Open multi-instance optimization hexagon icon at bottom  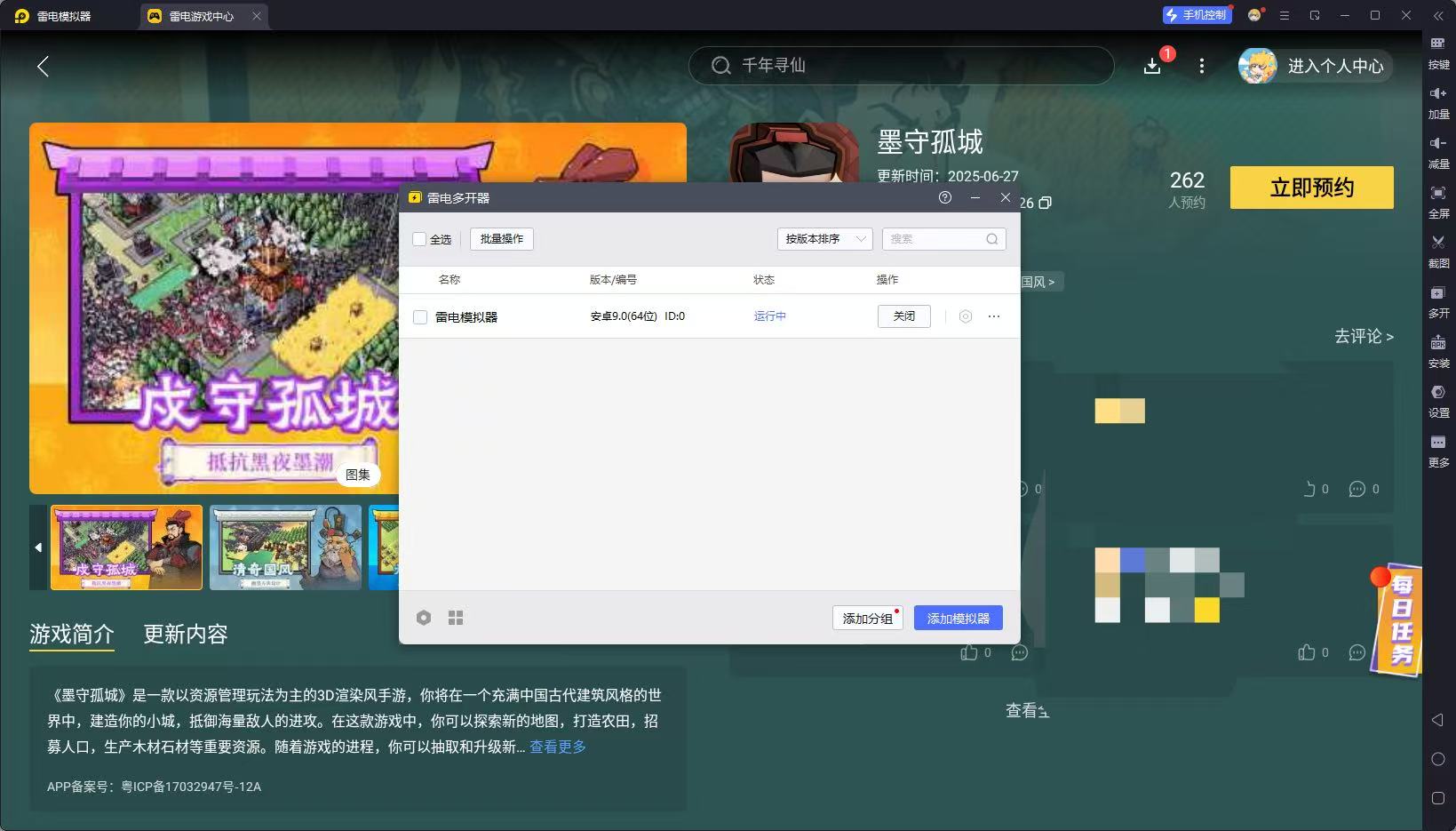(424, 618)
